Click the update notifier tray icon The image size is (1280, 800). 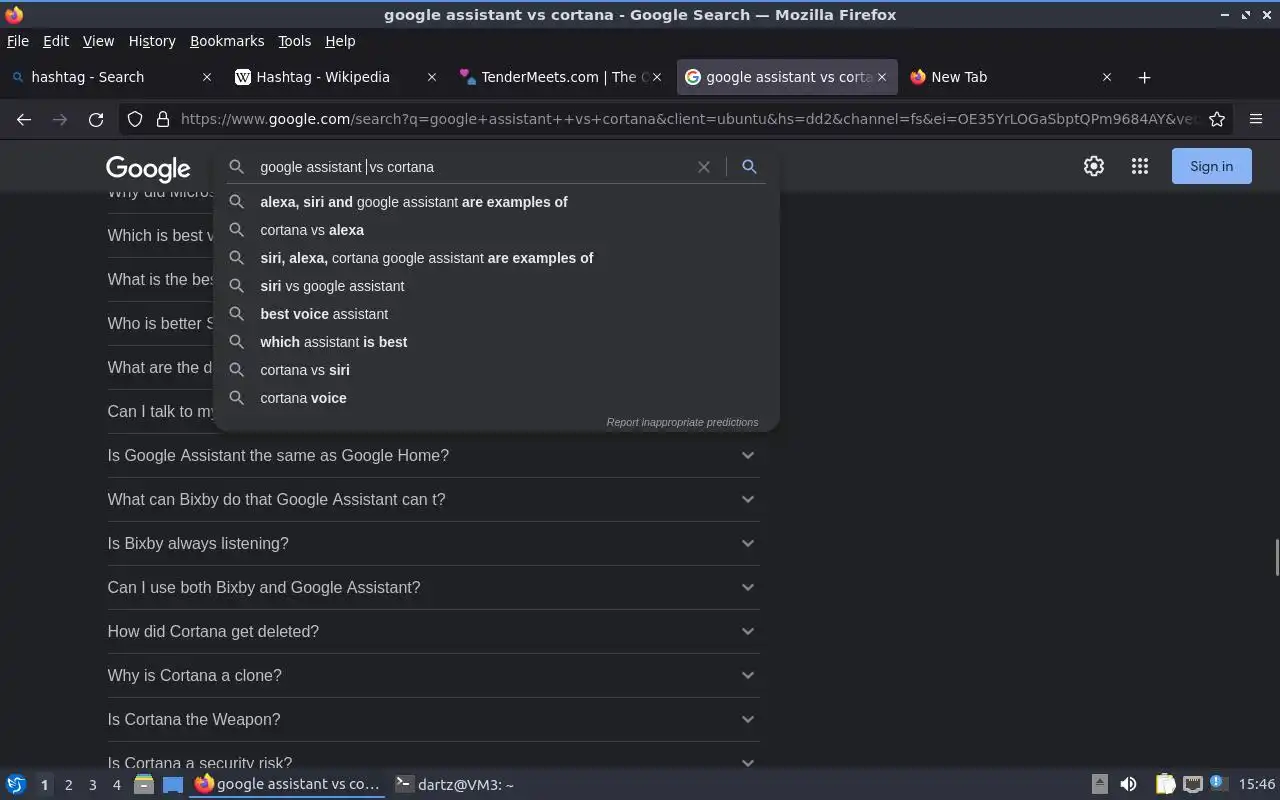[x=1218, y=784]
